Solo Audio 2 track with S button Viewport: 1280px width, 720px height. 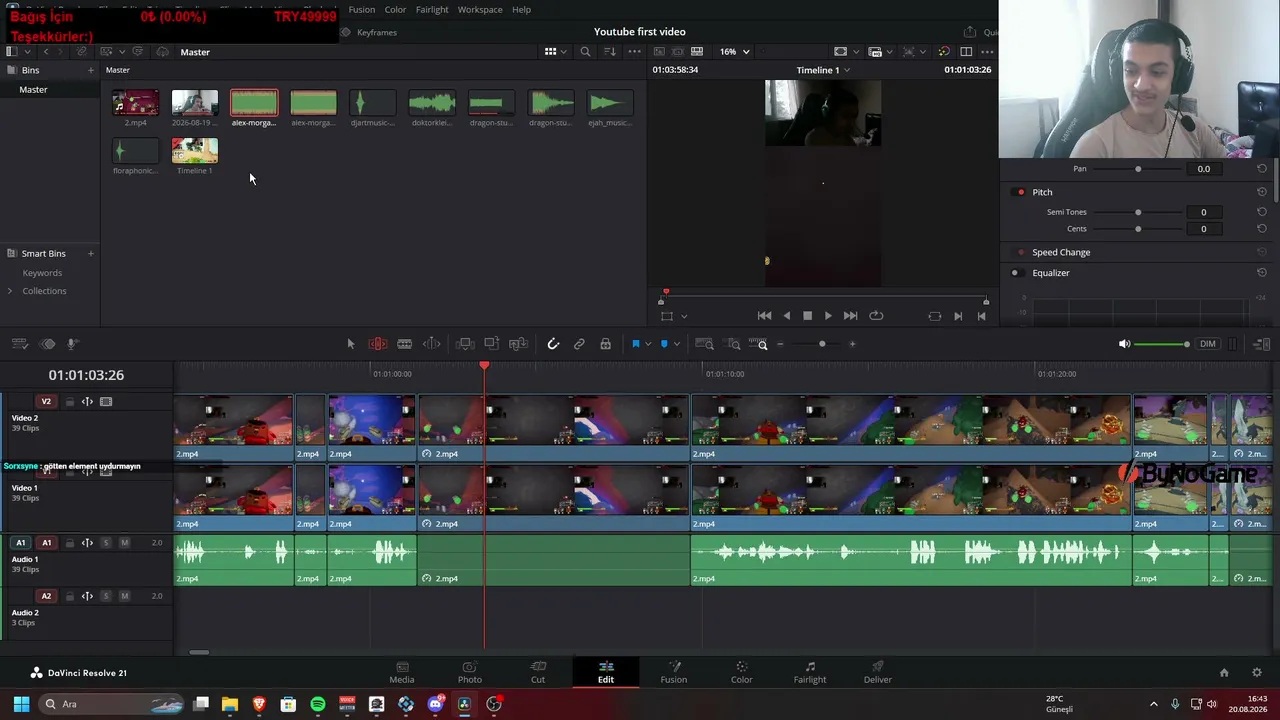[106, 596]
